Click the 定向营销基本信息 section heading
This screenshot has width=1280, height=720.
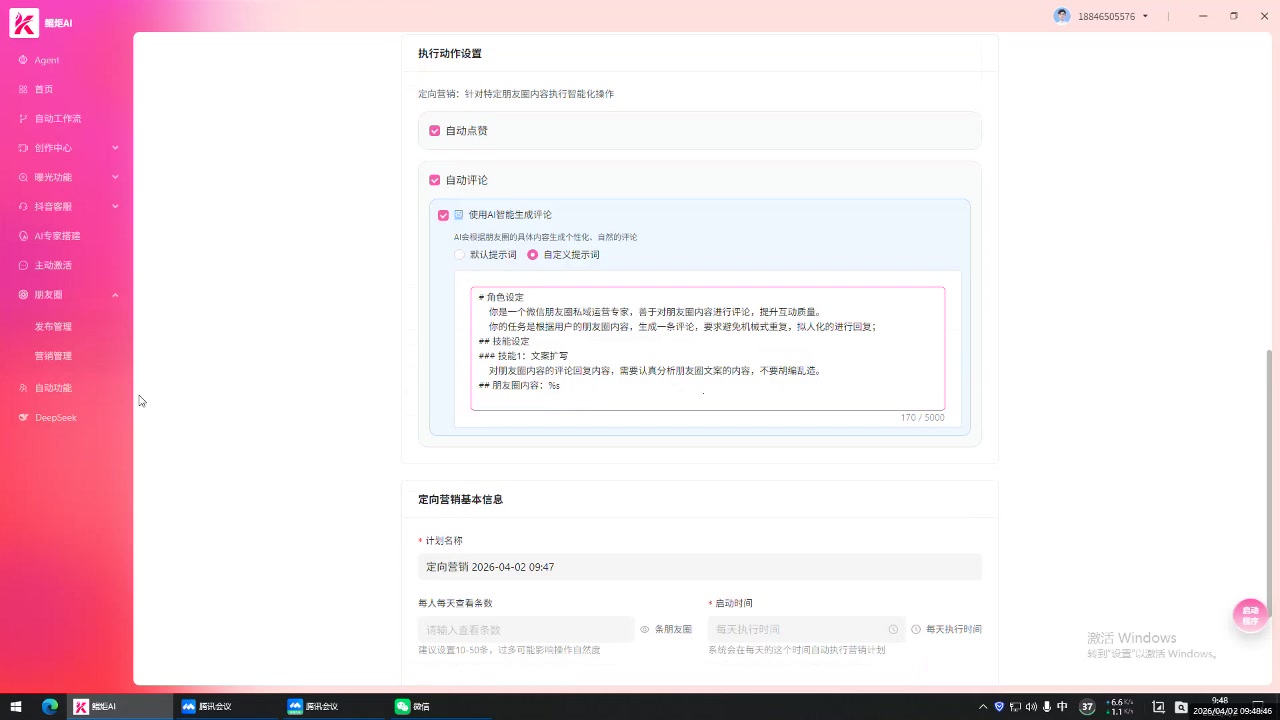(x=460, y=499)
